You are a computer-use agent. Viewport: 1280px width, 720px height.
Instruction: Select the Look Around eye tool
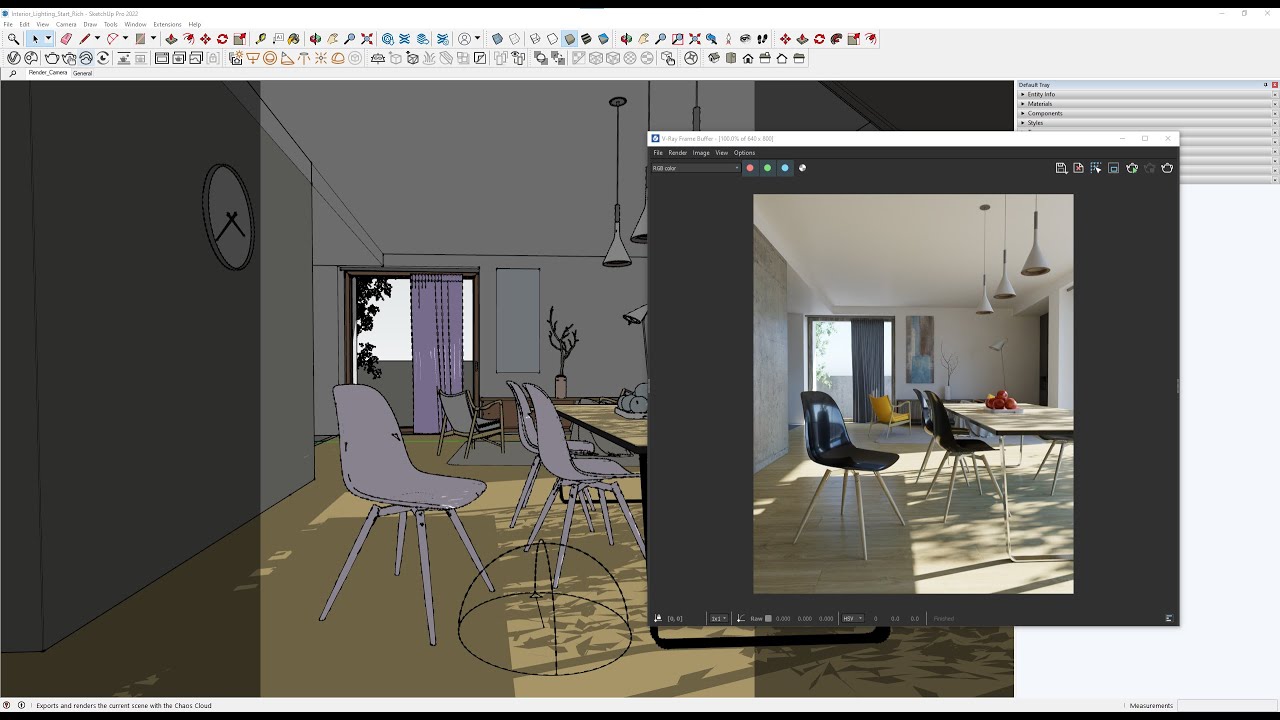pyautogui.click(x=745, y=39)
